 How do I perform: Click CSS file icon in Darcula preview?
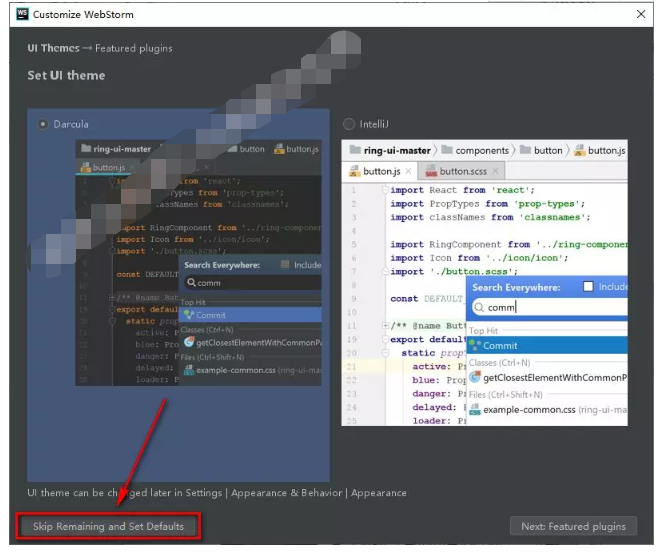189,370
